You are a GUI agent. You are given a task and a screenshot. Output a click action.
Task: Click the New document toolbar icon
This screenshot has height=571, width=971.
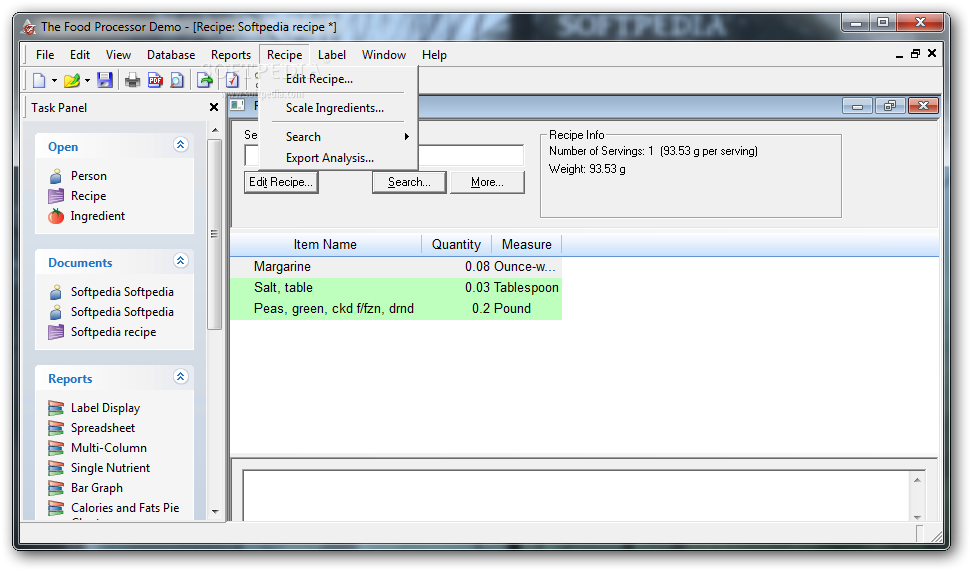39,80
